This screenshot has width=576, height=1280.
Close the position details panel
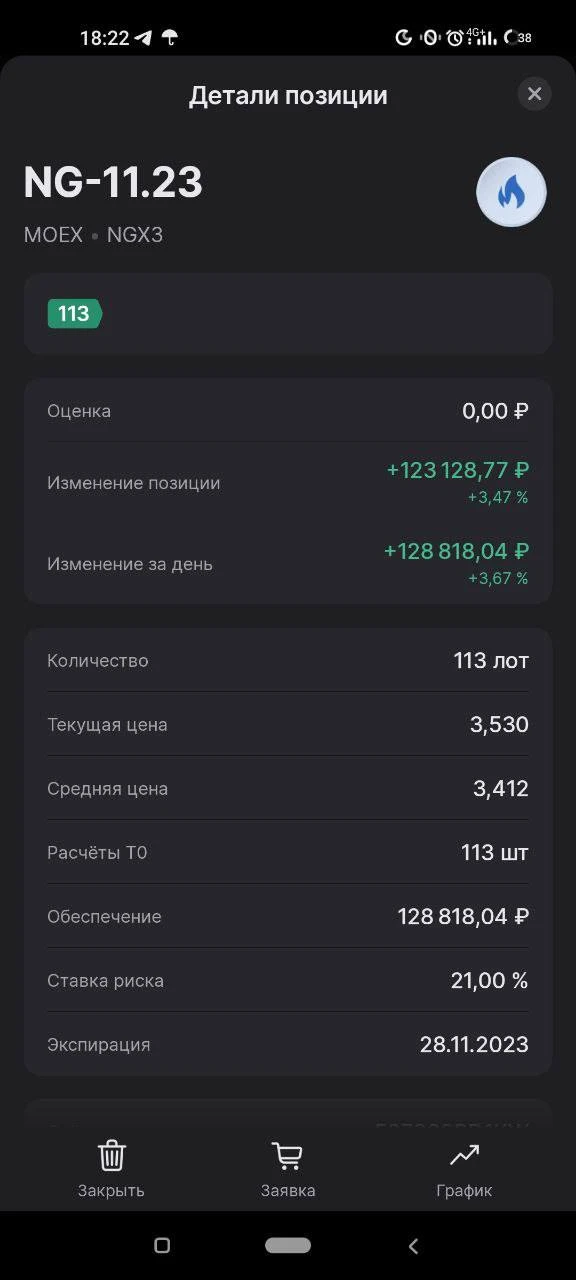coord(534,94)
